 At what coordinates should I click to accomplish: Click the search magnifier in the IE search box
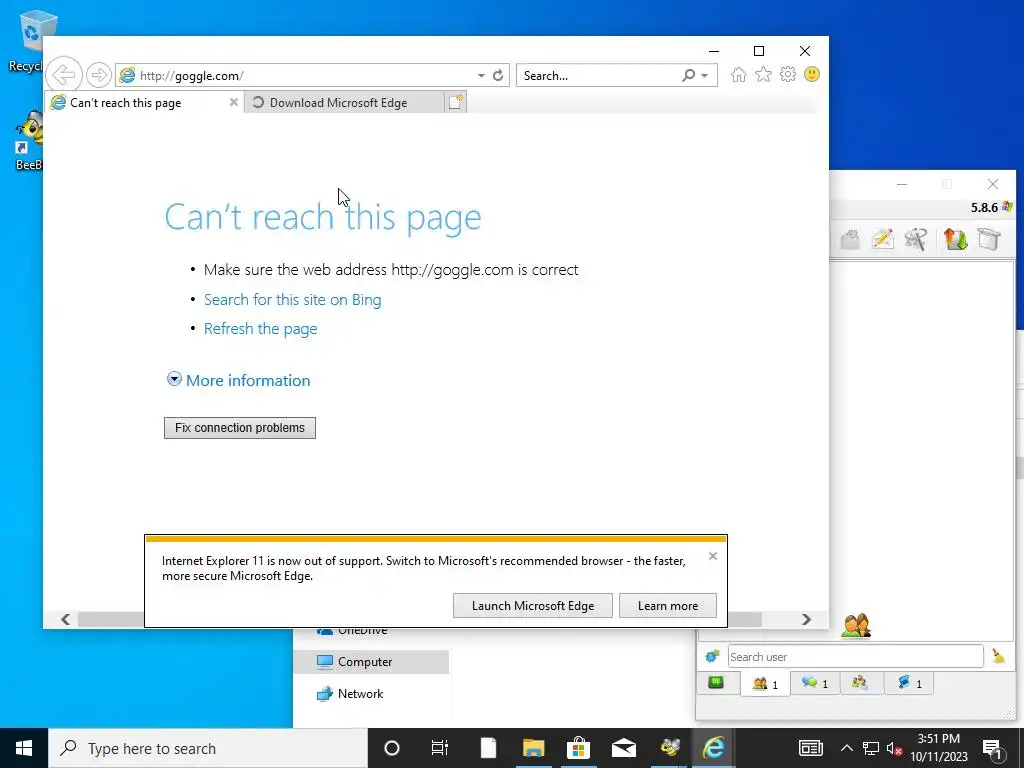click(x=688, y=75)
